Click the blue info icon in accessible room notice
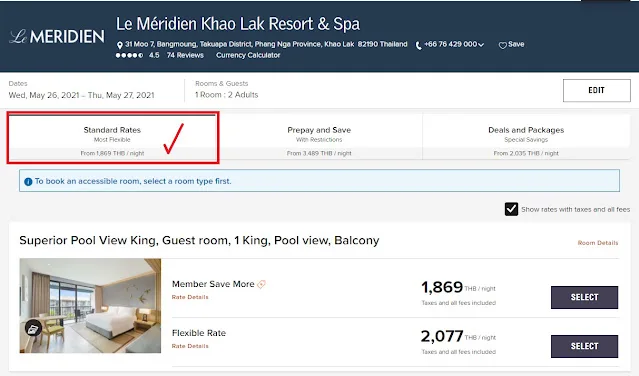 28,182
